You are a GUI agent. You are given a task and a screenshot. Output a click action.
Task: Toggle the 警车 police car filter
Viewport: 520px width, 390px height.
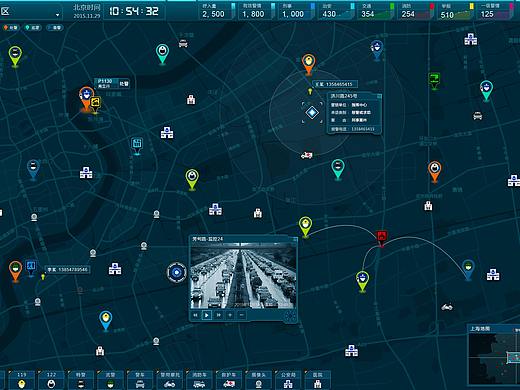[x=140, y=380]
